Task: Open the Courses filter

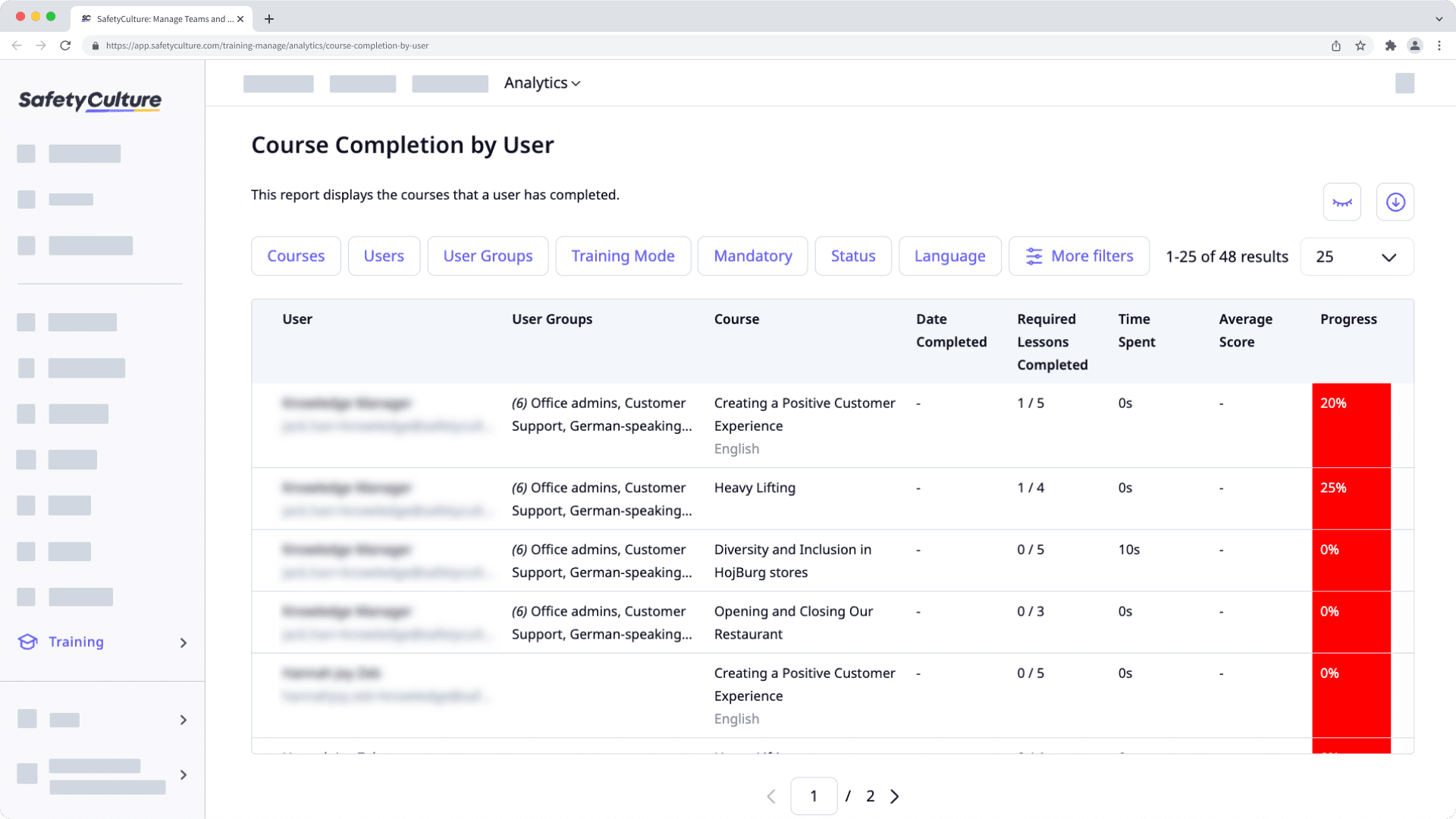Action: (x=295, y=256)
